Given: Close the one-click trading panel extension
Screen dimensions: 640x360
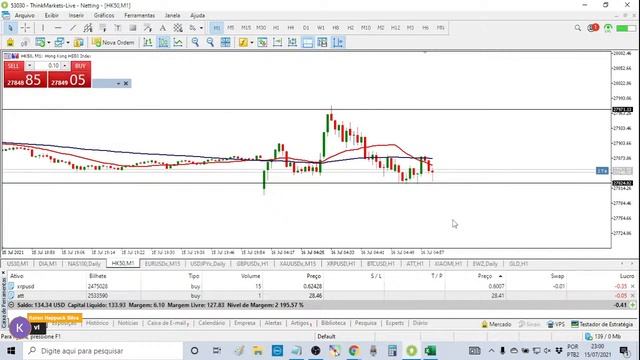Looking at the screenshot, I should coord(126,83).
